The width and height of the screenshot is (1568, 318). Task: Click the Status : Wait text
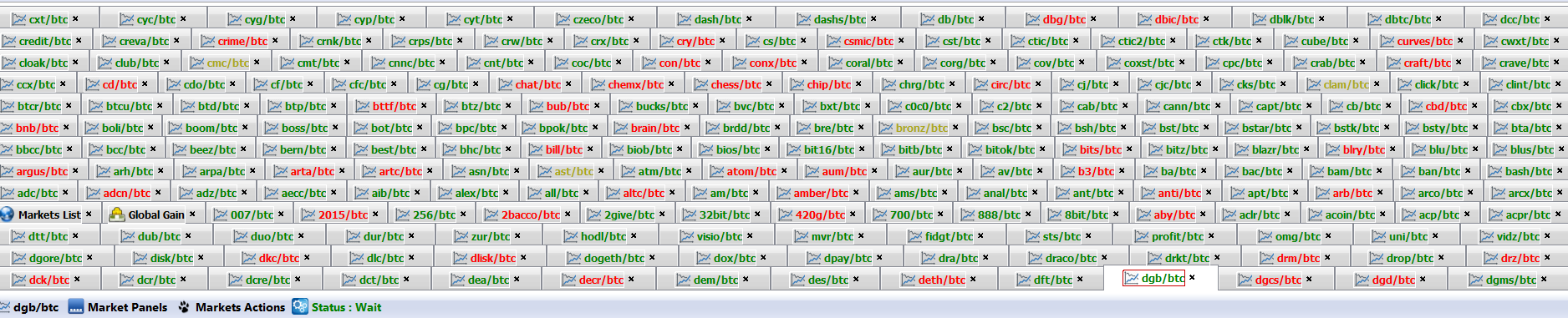346,307
